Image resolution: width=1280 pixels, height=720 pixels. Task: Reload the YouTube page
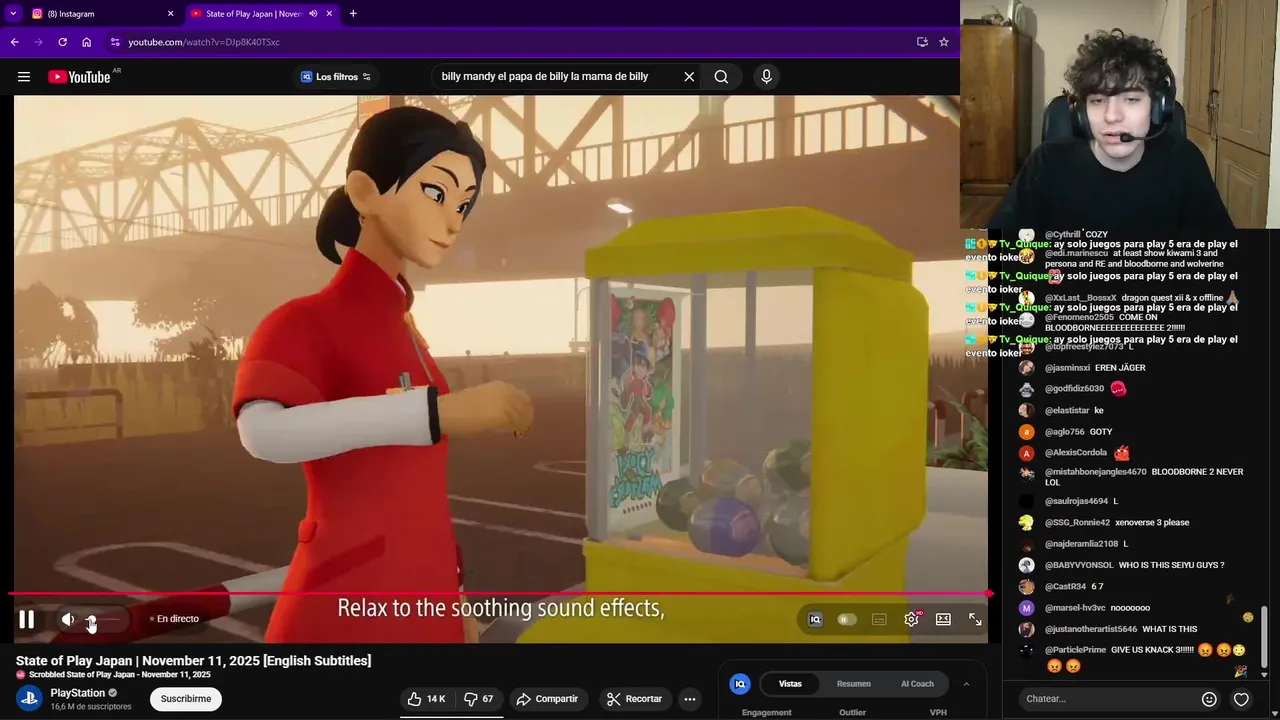point(62,42)
